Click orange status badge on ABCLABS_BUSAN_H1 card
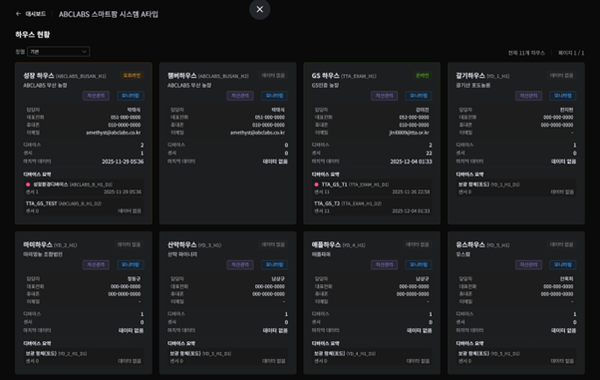The height and width of the screenshot is (380, 600). [x=132, y=75]
